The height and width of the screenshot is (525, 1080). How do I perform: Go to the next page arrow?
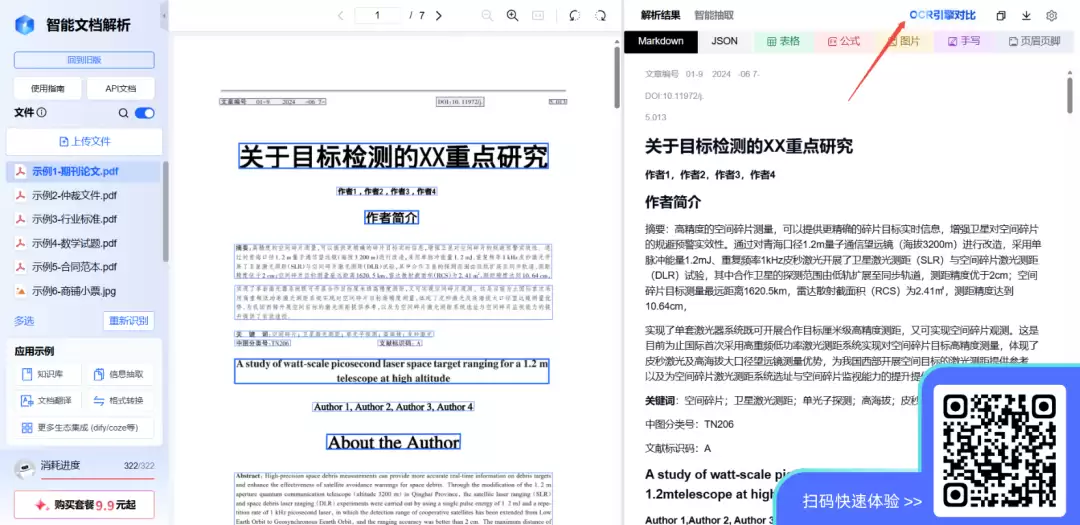(x=439, y=15)
